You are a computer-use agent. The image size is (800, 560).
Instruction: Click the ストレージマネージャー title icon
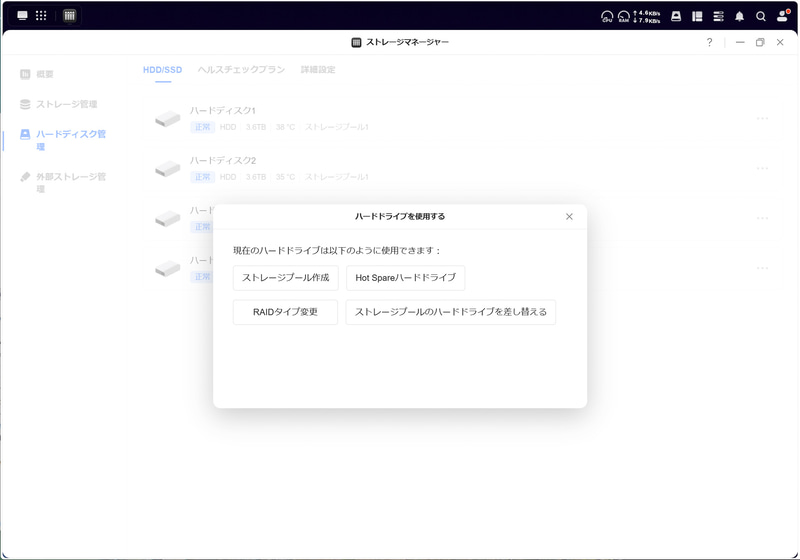point(356,42)
